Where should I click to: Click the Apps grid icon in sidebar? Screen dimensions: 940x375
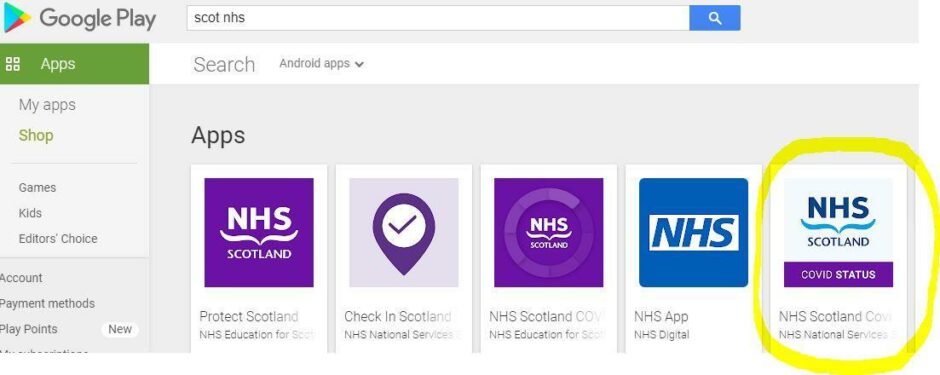pyautogui.click(x=13, y=64)
